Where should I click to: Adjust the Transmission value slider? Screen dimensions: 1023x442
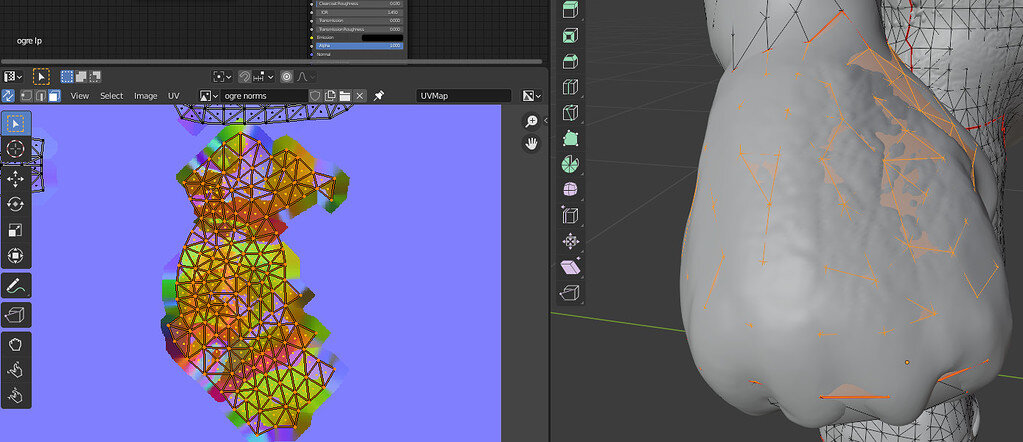coord(359,21)
